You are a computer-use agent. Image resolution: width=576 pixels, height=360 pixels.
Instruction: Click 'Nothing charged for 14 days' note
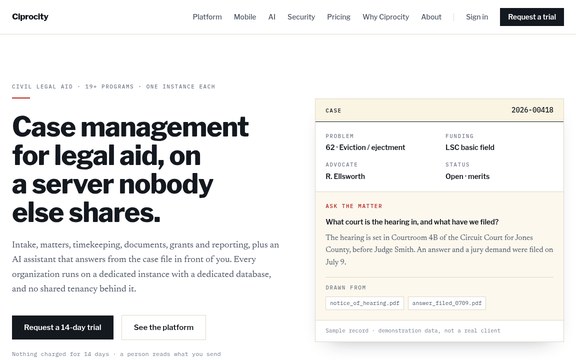click(116, 354)
